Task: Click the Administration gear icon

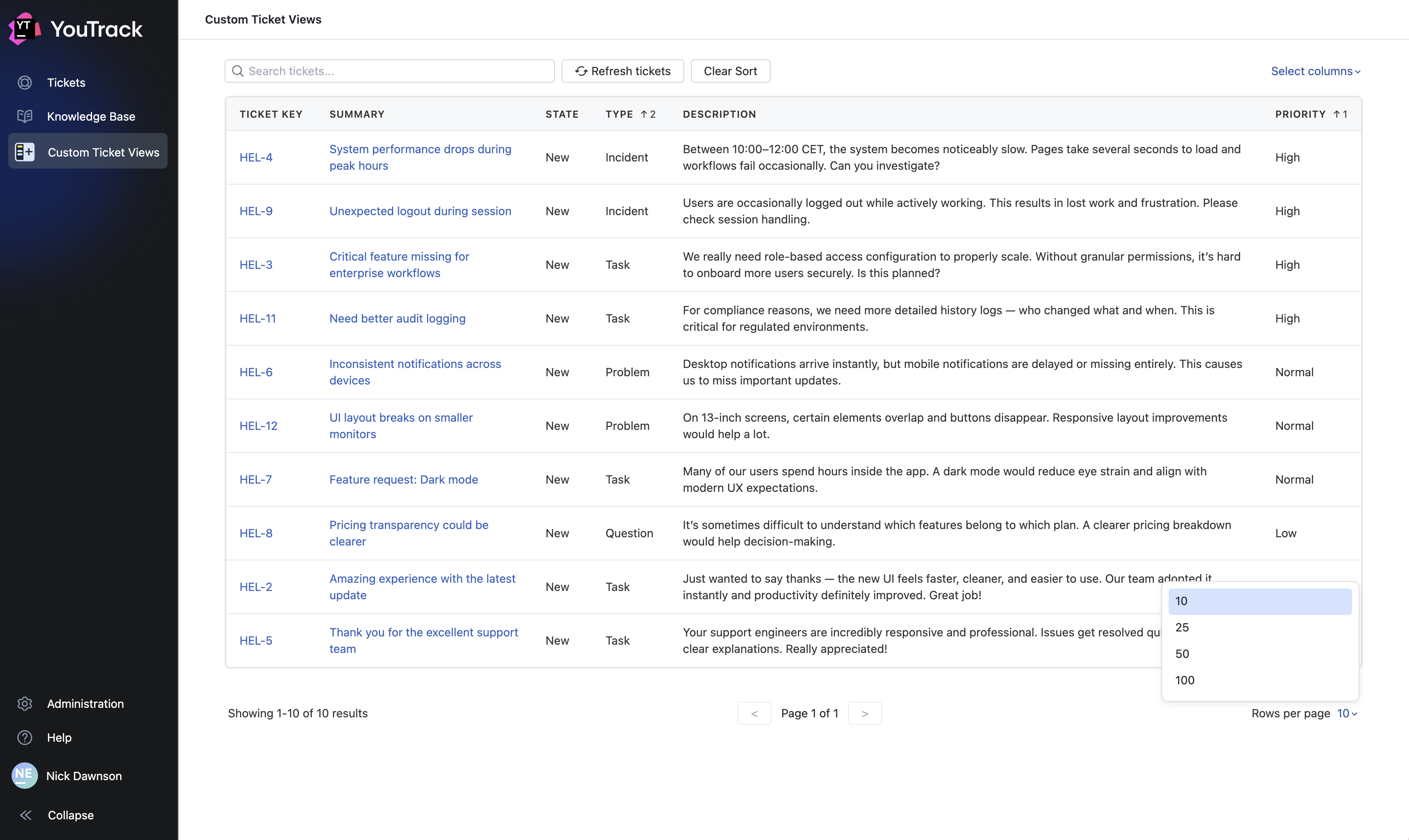Action: pos(25,704)
